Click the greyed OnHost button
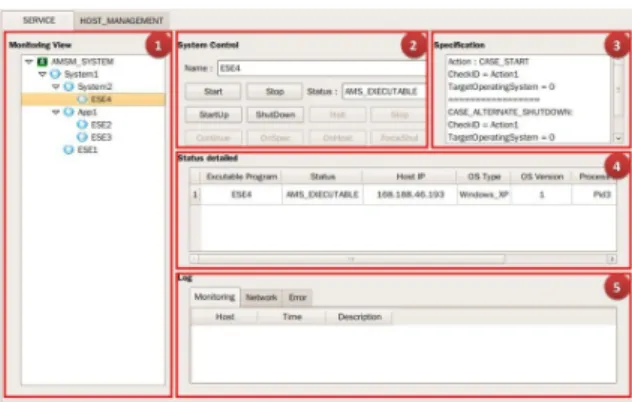Viewport: 632px width, 402px height. (337, 138)
